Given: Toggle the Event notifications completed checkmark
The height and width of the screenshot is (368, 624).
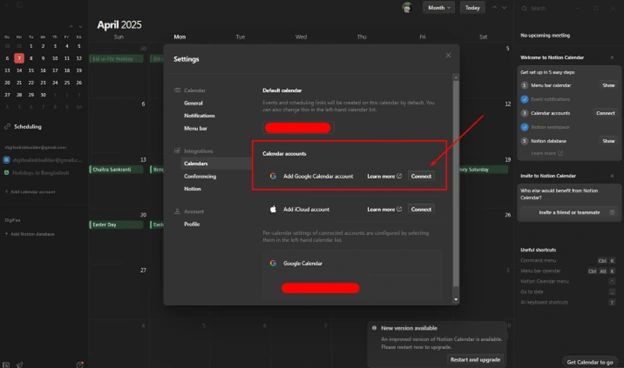Looking at the screenshot, I should 525,99.
